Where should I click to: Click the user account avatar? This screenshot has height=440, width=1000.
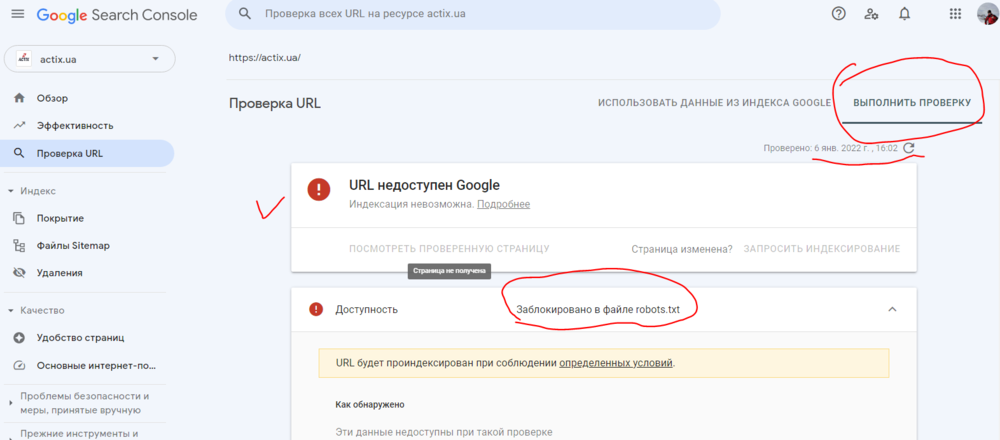[986, 14]
